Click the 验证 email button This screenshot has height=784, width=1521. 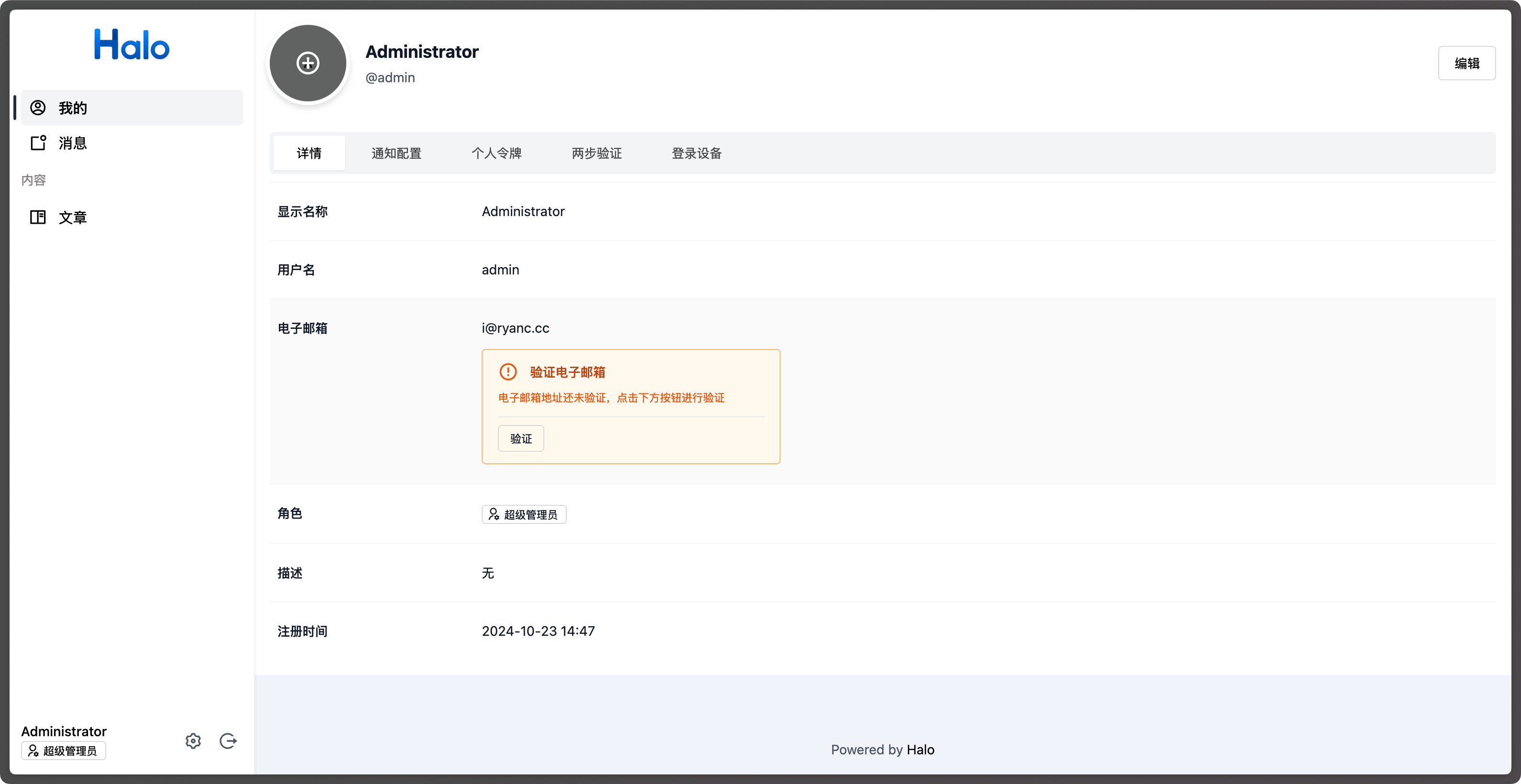tap(520, 438)
